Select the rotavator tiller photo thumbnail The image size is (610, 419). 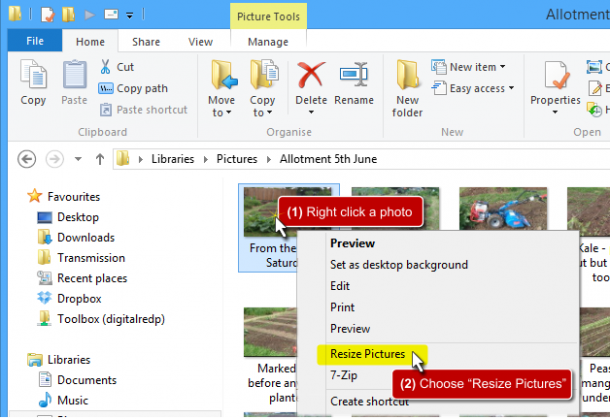click(x=503, y=208)
